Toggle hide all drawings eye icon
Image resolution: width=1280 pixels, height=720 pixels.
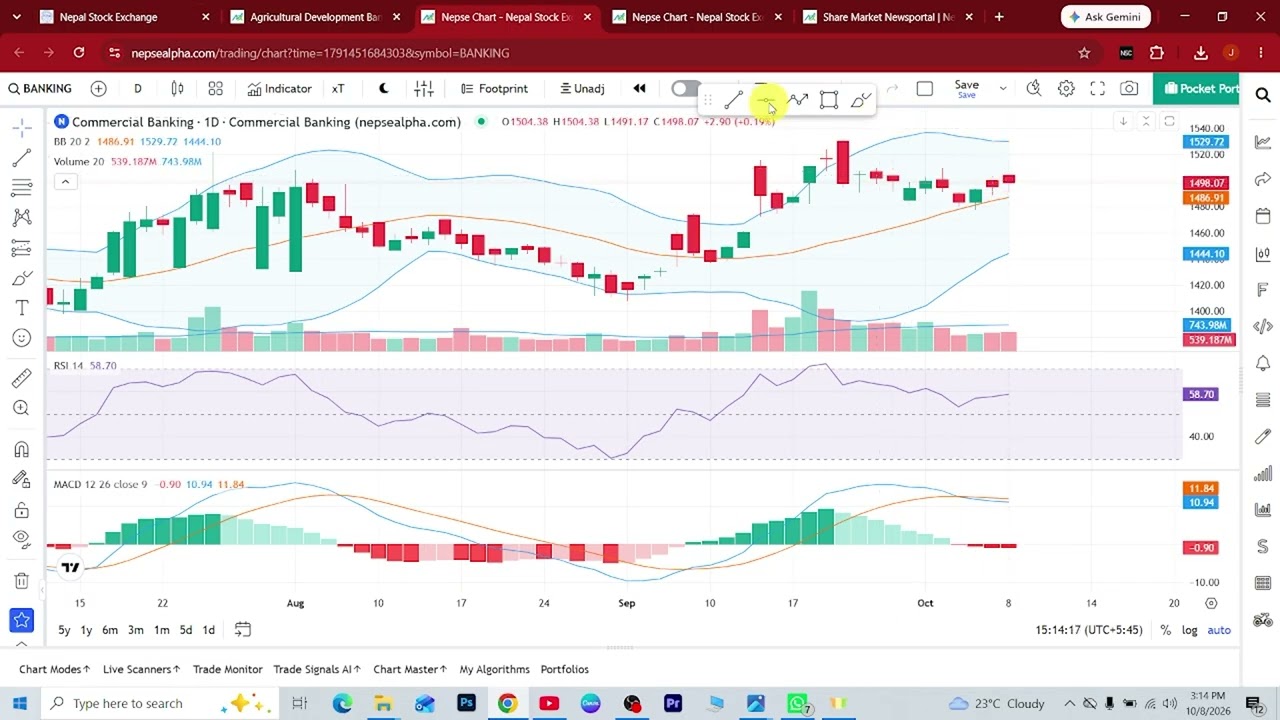21,539
